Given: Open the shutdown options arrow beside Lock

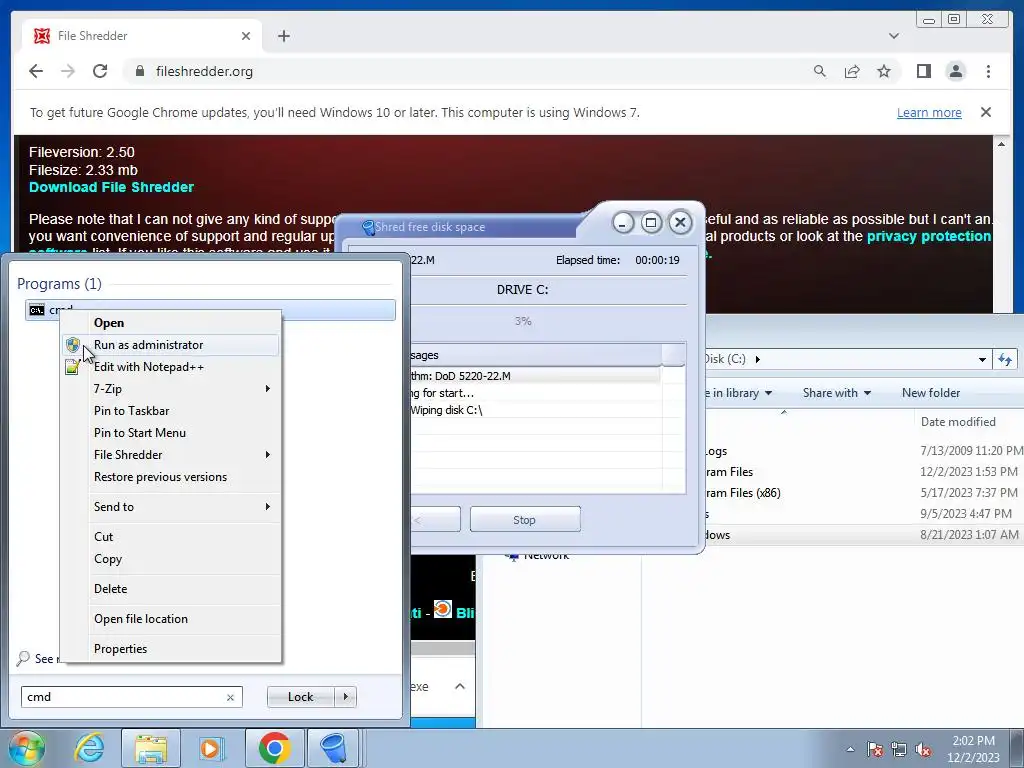Looking at the screenshot, I should [345, 697].
